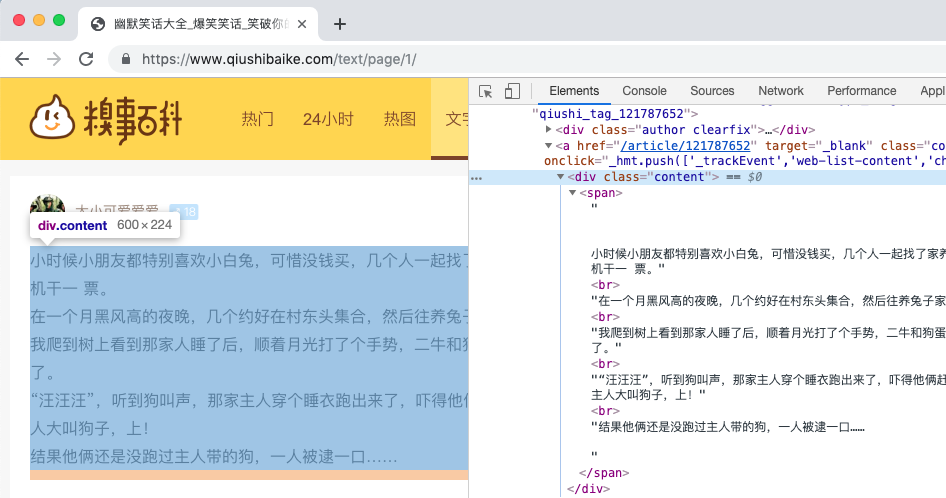
Task: Open the 热门 navigation item
Action: click(x=258, y=119)
